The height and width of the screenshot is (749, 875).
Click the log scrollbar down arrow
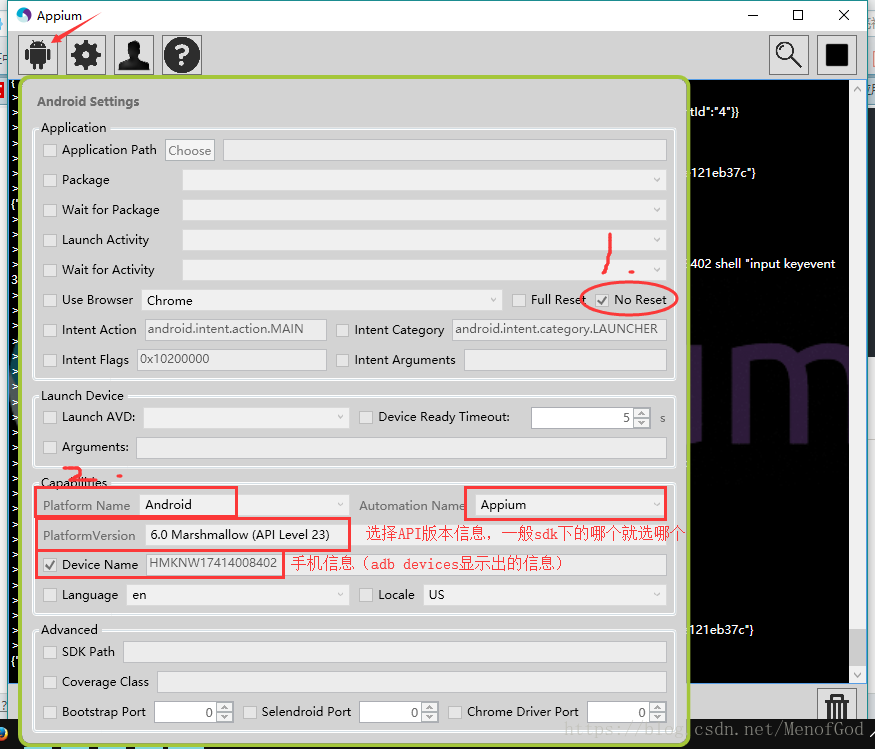click(857, 674)
